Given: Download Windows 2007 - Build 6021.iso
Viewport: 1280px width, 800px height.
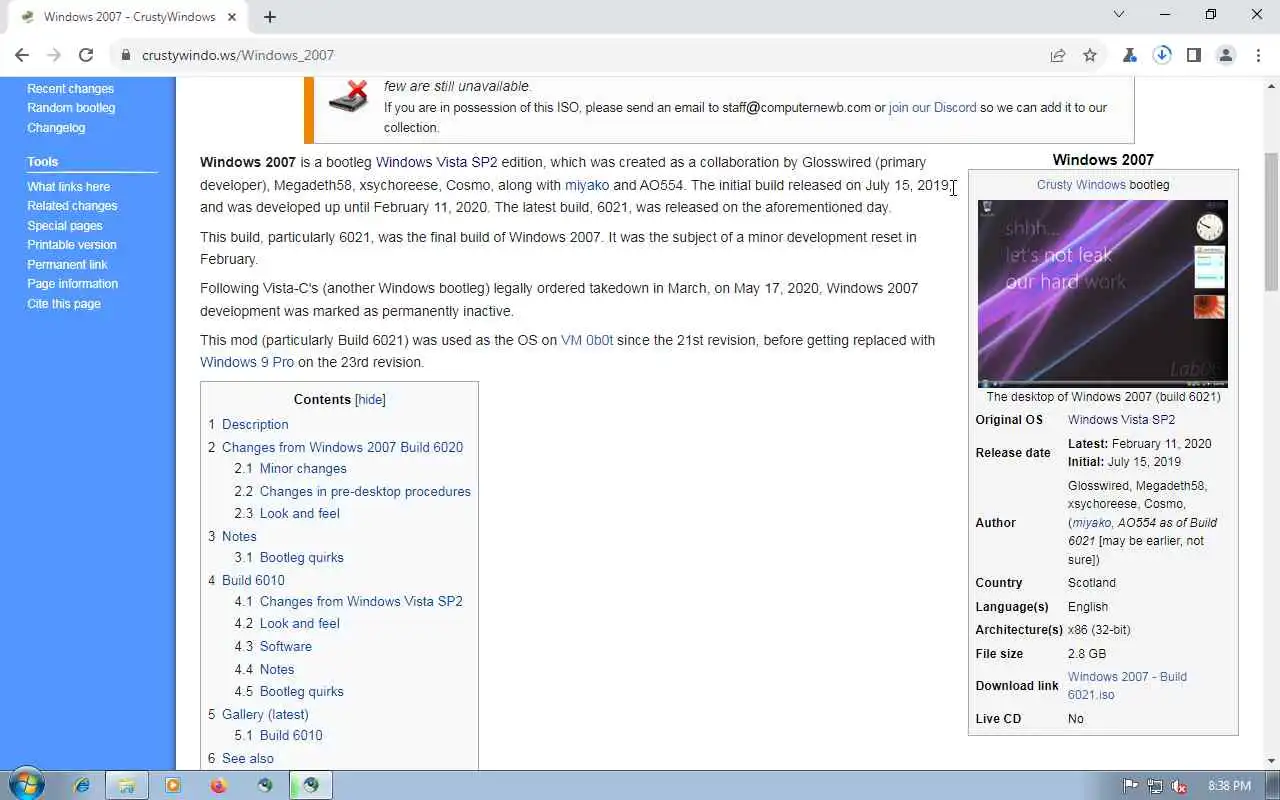Looking at the screenshot, I should [1127, 686].
